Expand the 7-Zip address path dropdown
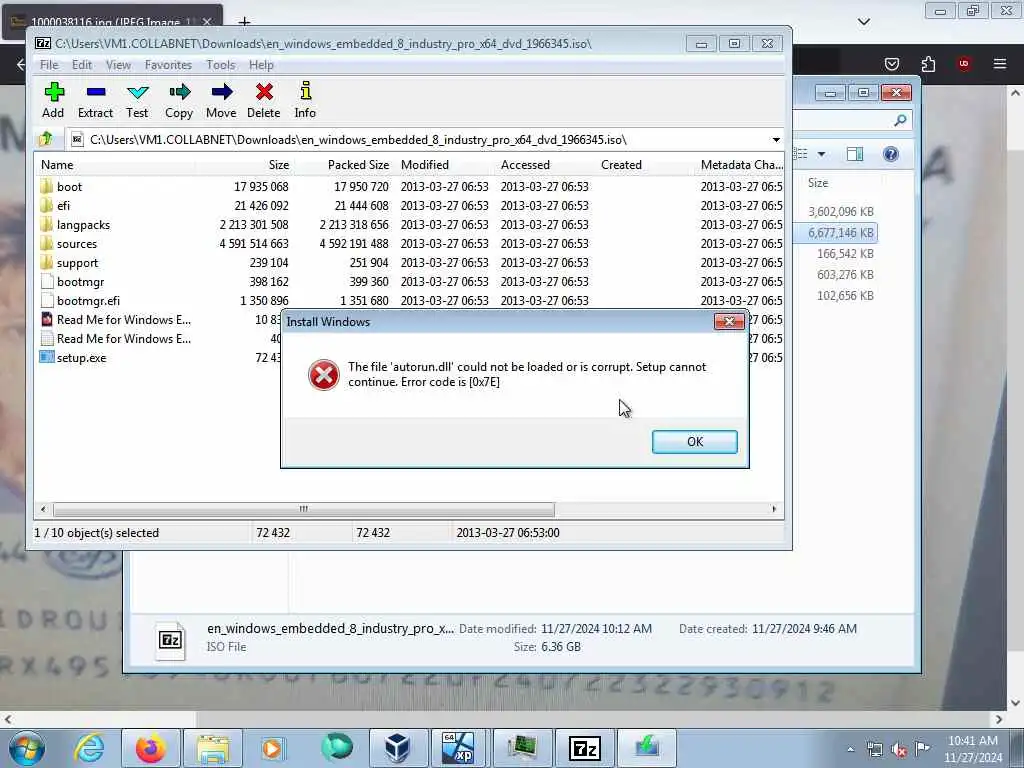Viewport: 1024px width, 768px height. click(775, 140)
